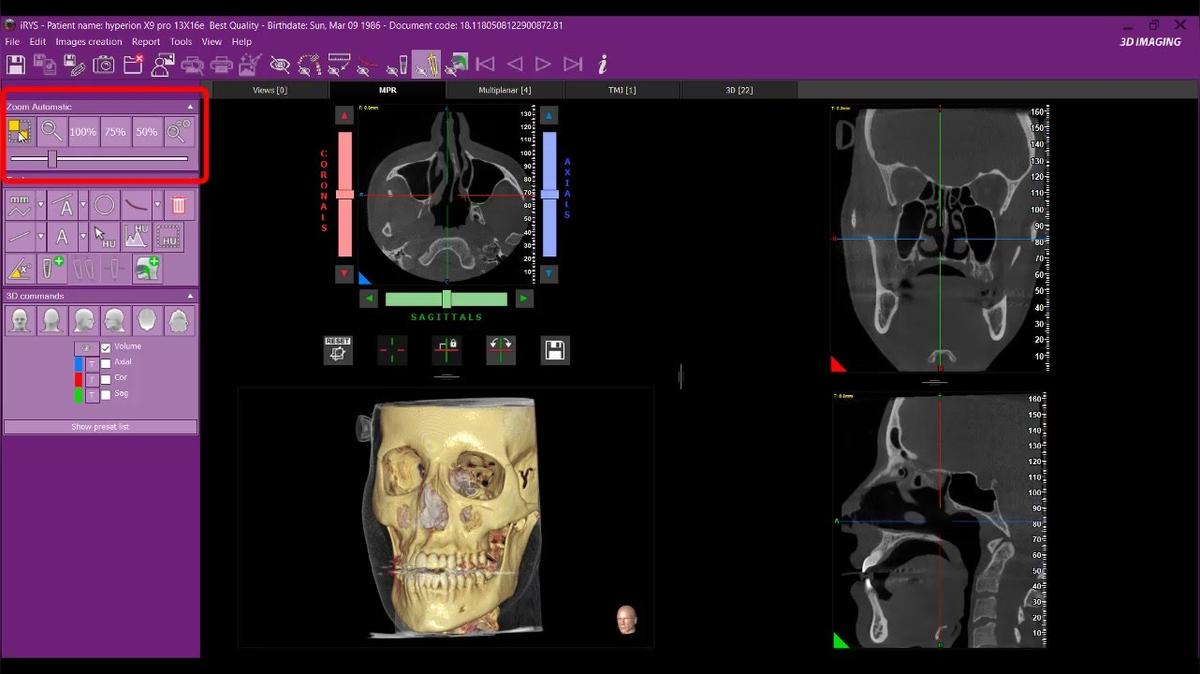The image size is (1200, 674).
Task: Click the RESET view button below axial
Action: (338, 350)
